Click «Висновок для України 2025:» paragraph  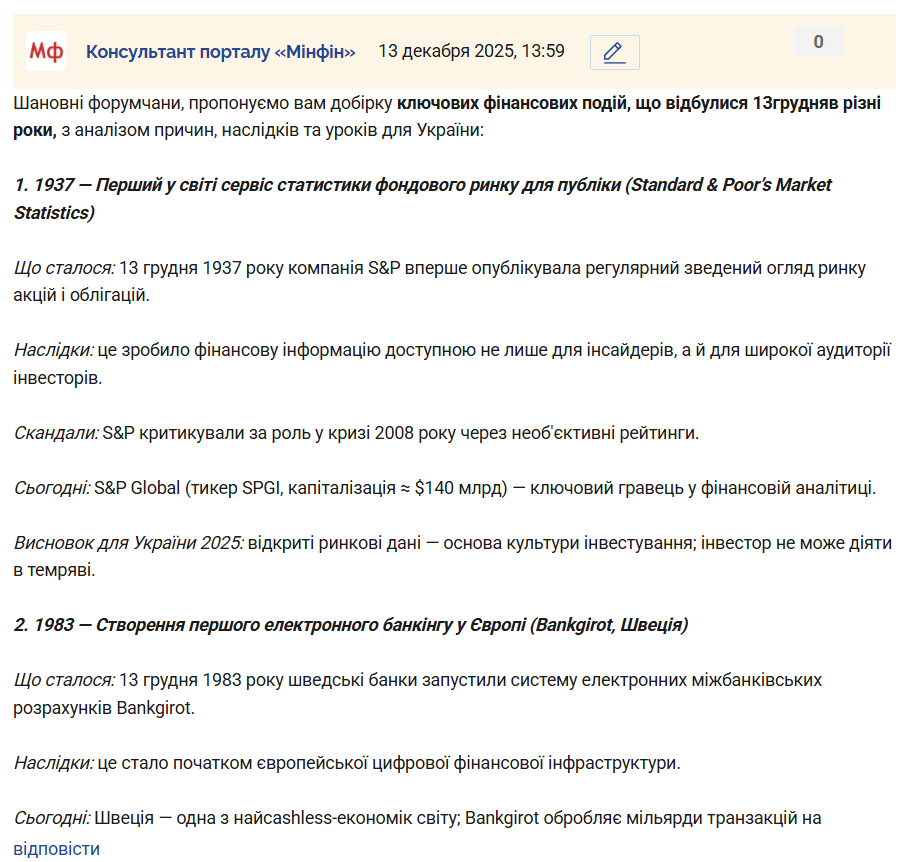pos(452,556)
